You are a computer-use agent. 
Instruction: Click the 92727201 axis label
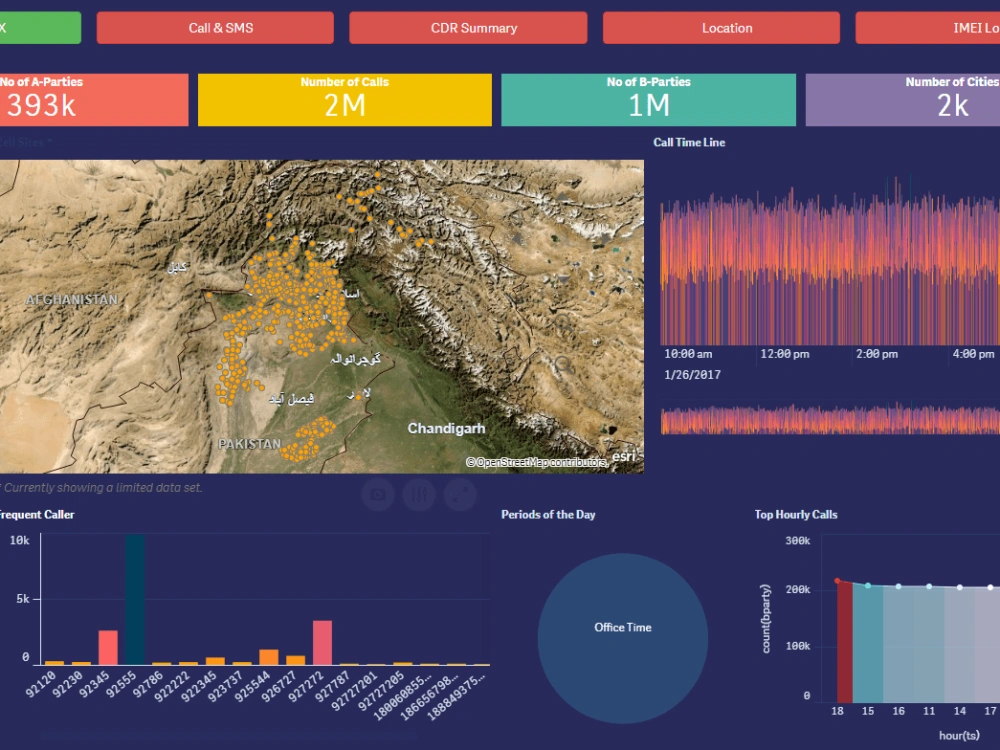(355, 690)
